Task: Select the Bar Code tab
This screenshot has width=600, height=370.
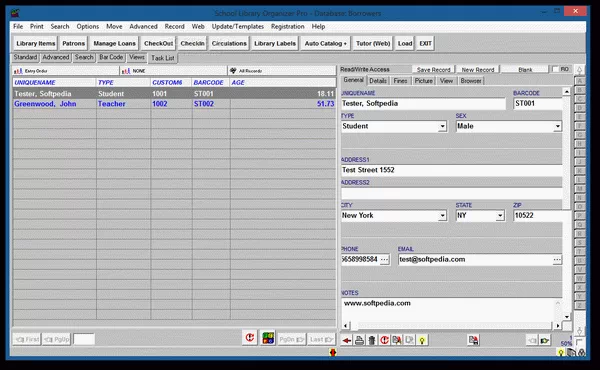Action: click(111, 57)
